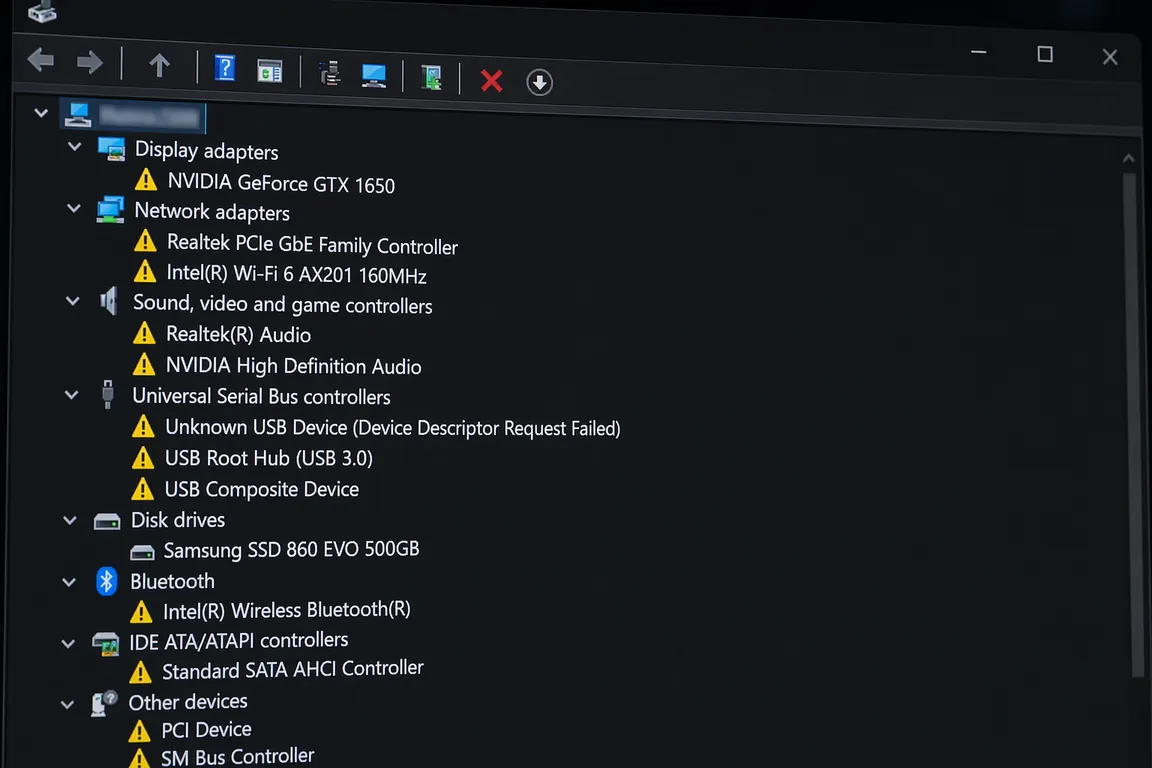1152x768 pixels.
Task: Click the device tree view toolbar icon
Action: [330, 73]
